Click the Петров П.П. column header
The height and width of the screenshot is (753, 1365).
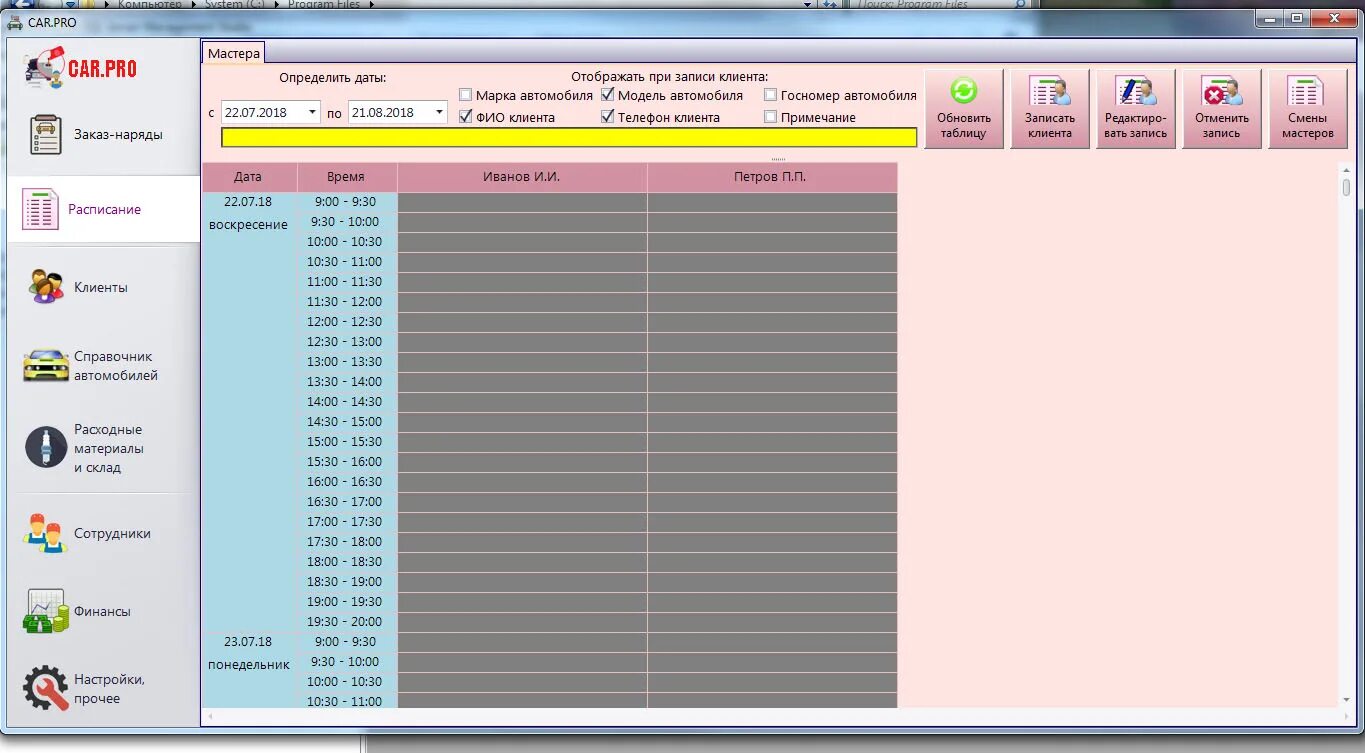point(772,177)
